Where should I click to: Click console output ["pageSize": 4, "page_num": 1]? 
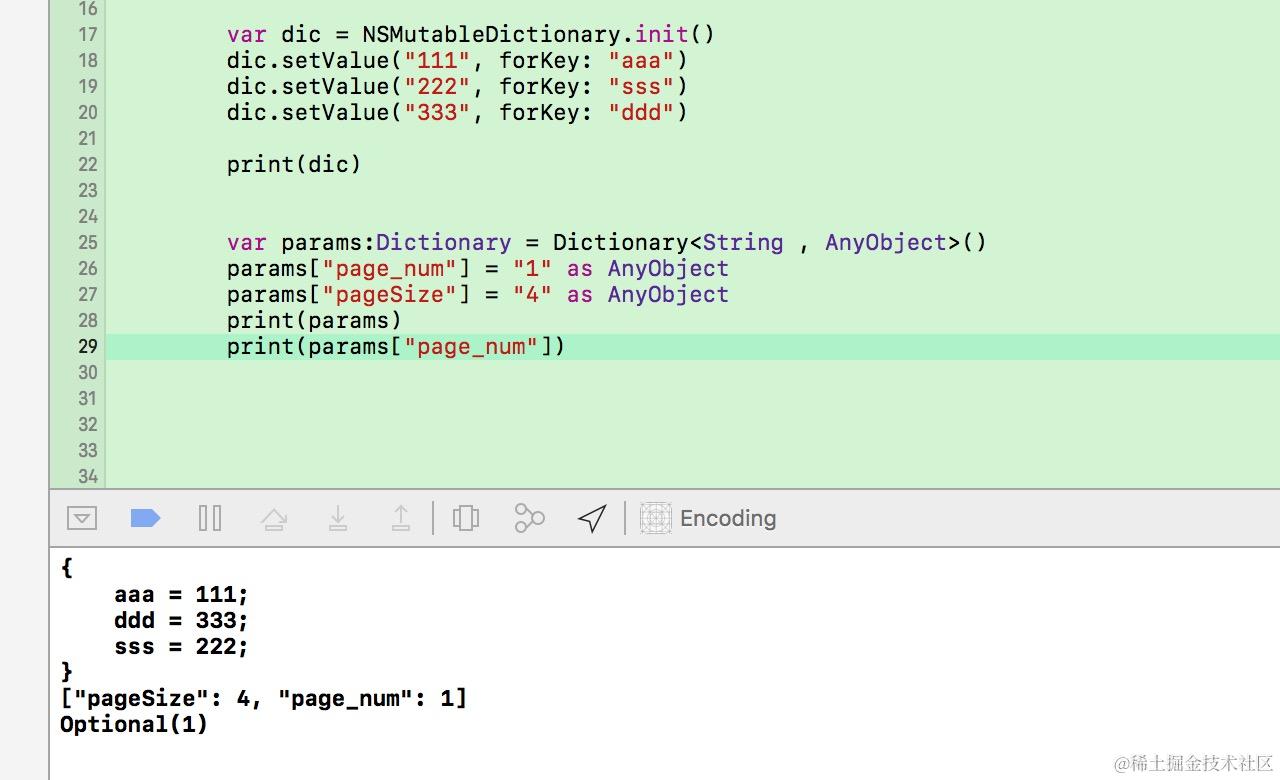(x=264, y=698)
